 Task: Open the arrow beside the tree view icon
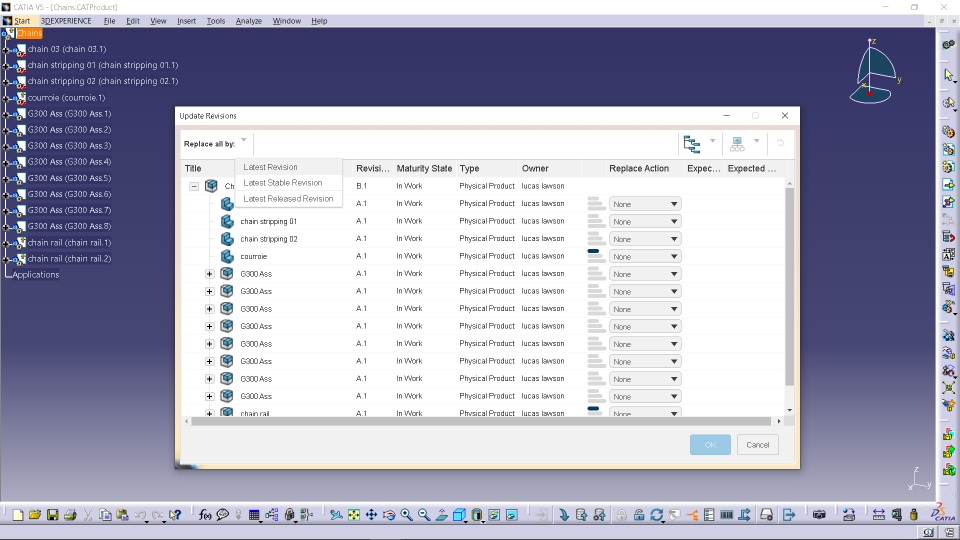pyautogui.click(x=713, y=141)
